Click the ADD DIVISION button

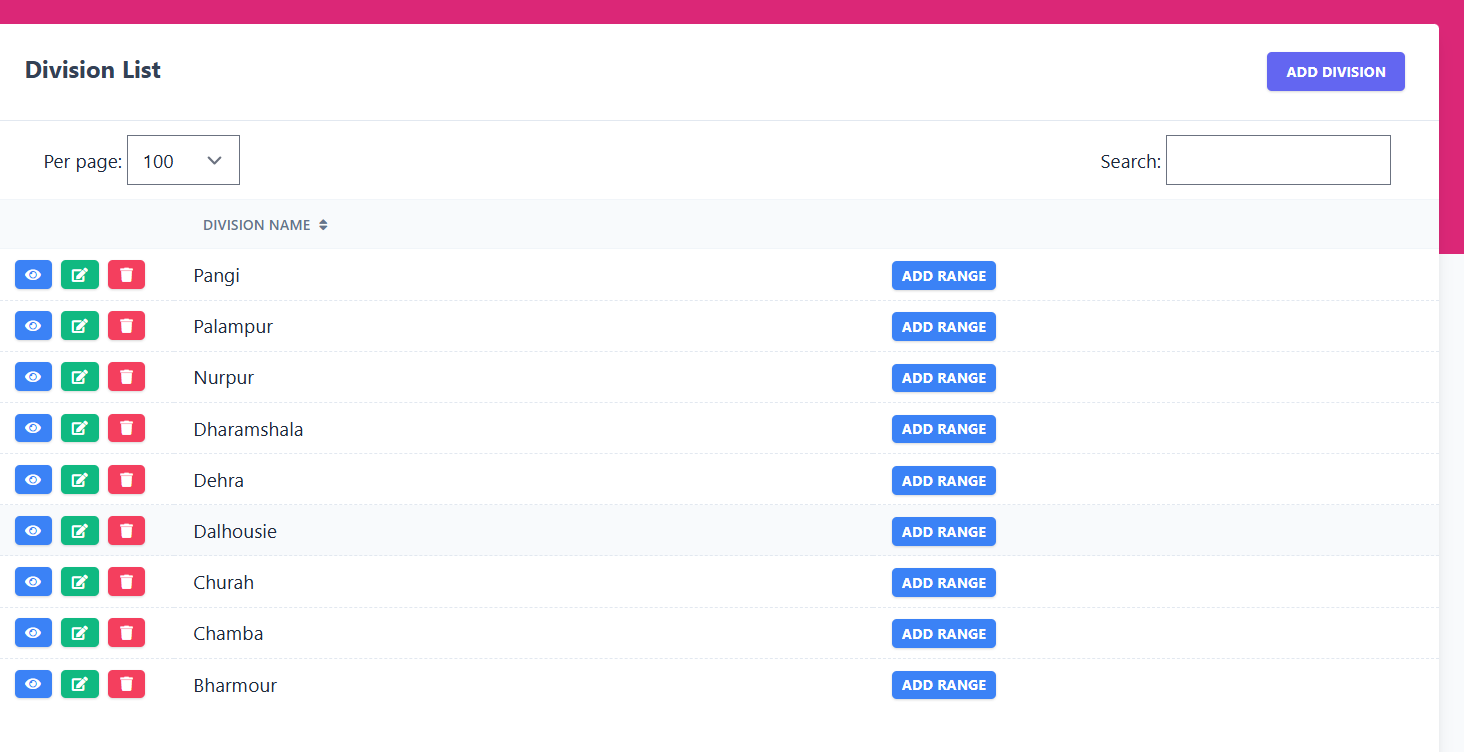pos(1335,71)
